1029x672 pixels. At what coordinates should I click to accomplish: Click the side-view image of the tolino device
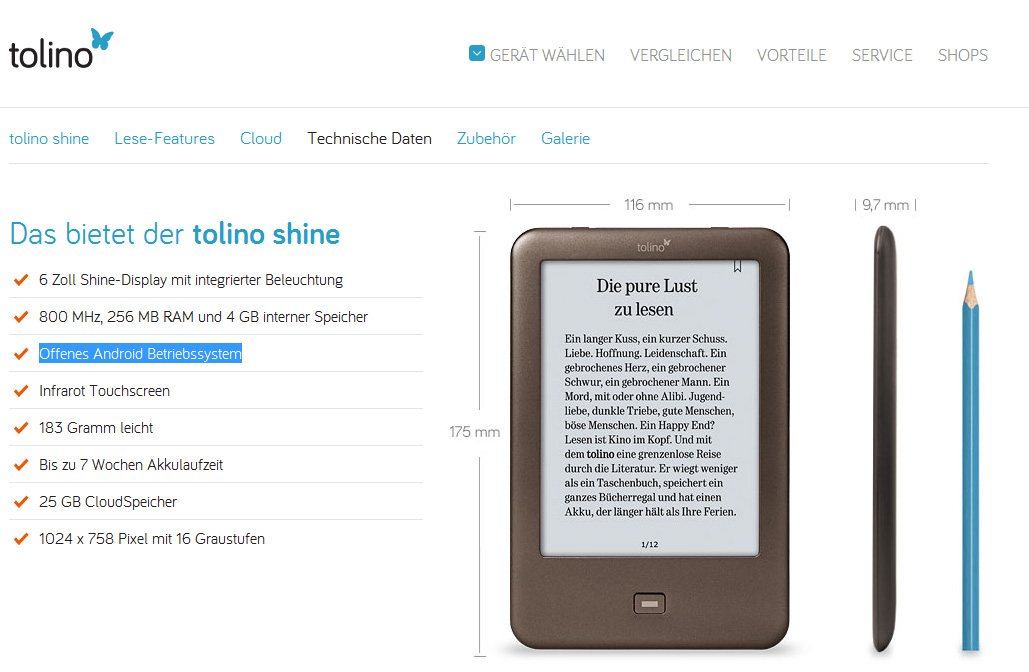coord(884,438)
